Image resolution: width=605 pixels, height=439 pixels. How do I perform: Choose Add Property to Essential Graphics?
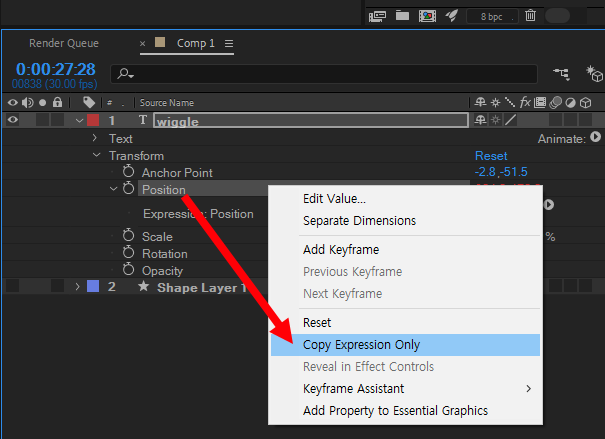click(405, 410)
